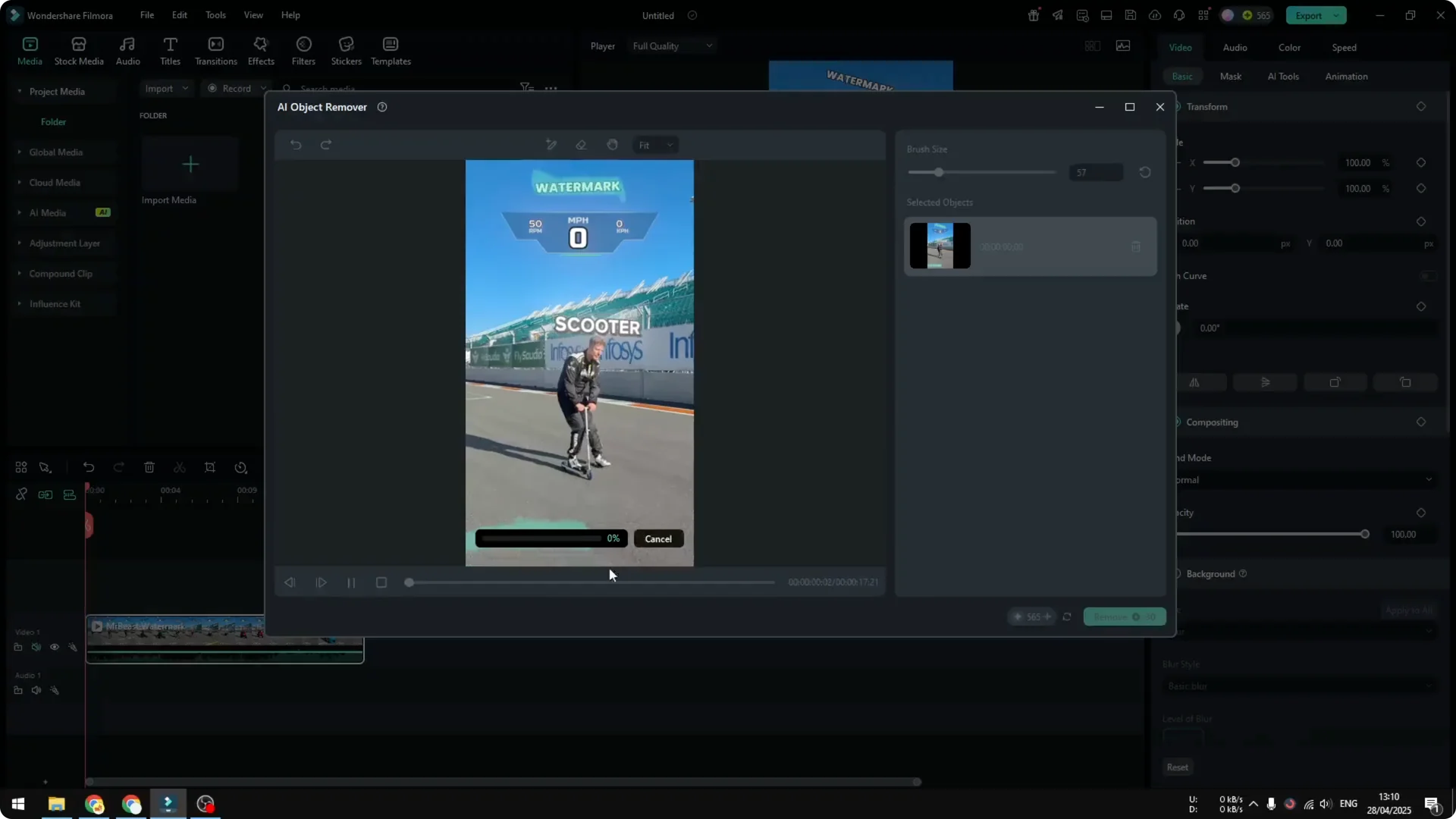The image size is (1456, 819).
Task: Select the Split scissors tool in timeline toolbar
Action: tap(180, 467)
